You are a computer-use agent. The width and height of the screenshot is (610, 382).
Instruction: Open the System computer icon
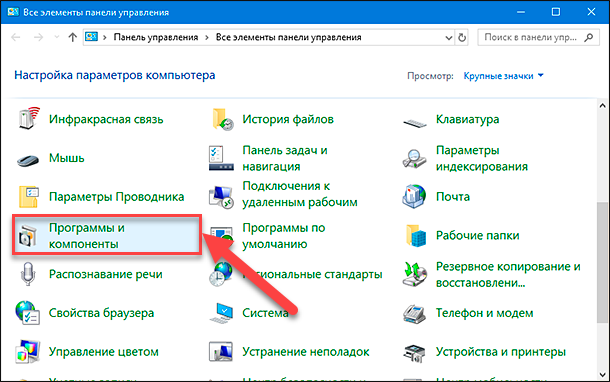coord(221,313)
